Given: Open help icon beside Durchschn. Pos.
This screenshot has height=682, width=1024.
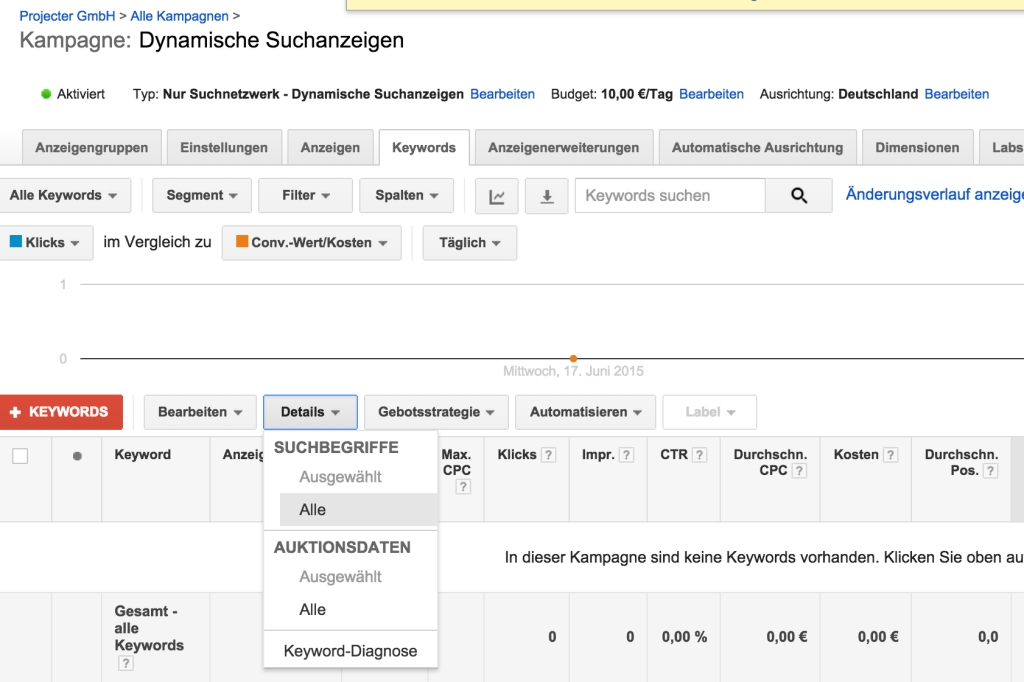Looking at the screenshot, I should point(990,470).
